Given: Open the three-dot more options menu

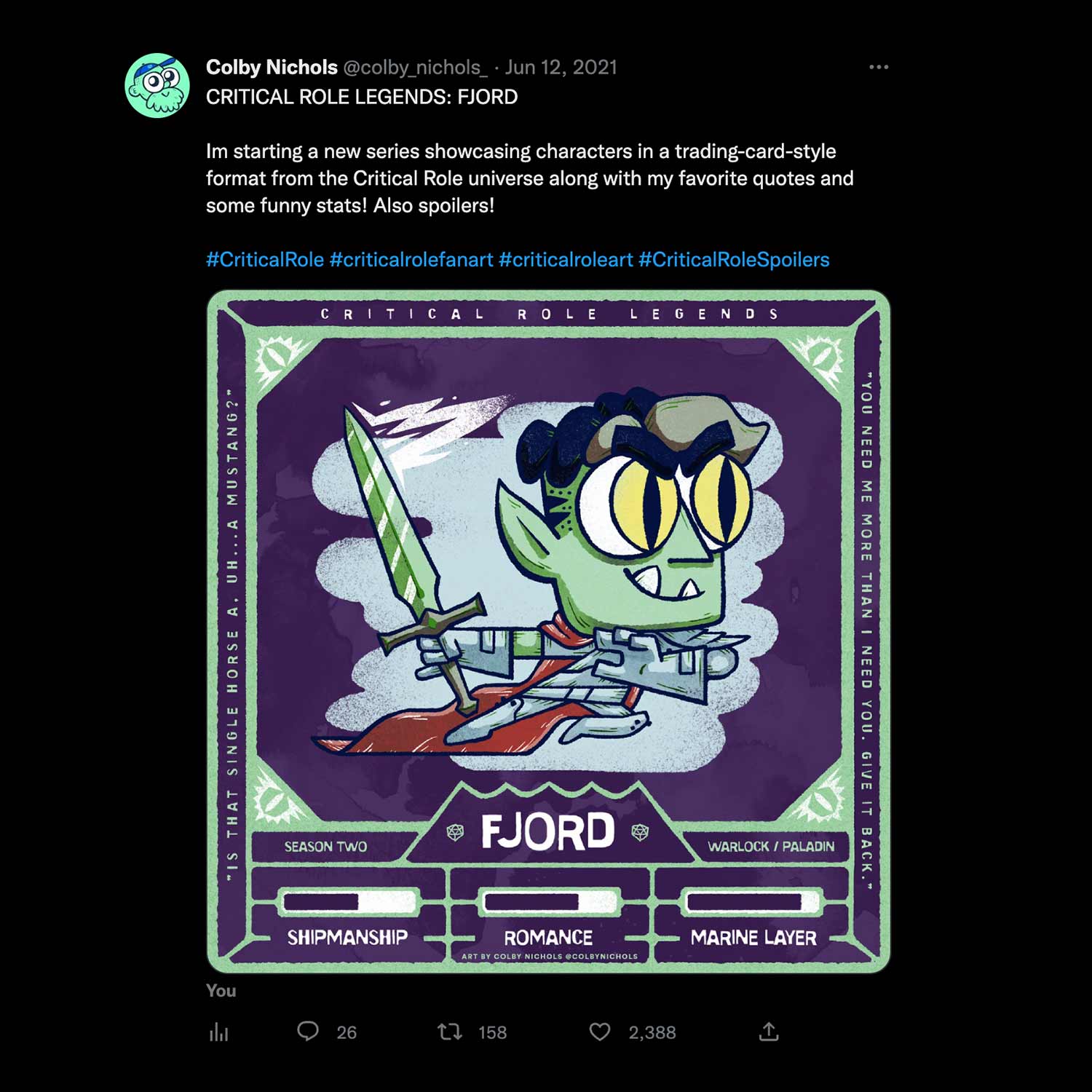Looking at the screenshot, I should pos(879,67).
